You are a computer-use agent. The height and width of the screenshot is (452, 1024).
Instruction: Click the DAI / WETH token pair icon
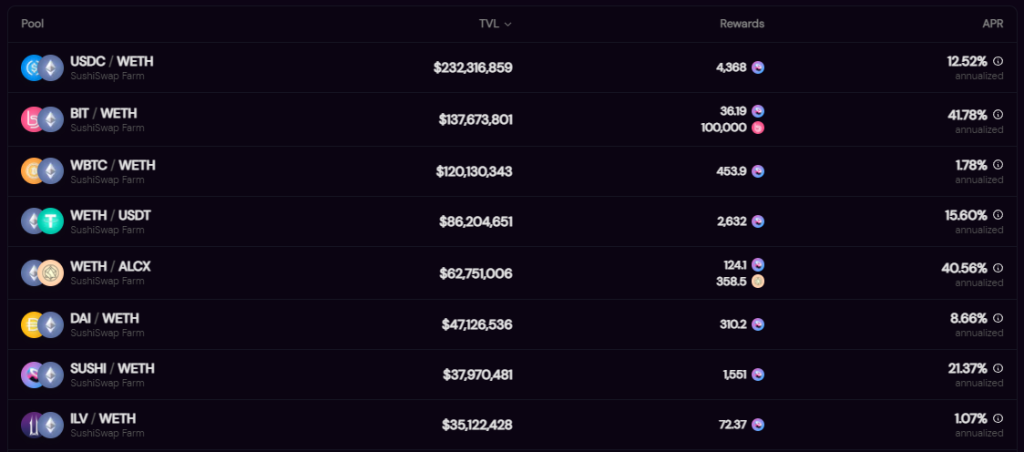pyautogui.click(x=42, y=325)
